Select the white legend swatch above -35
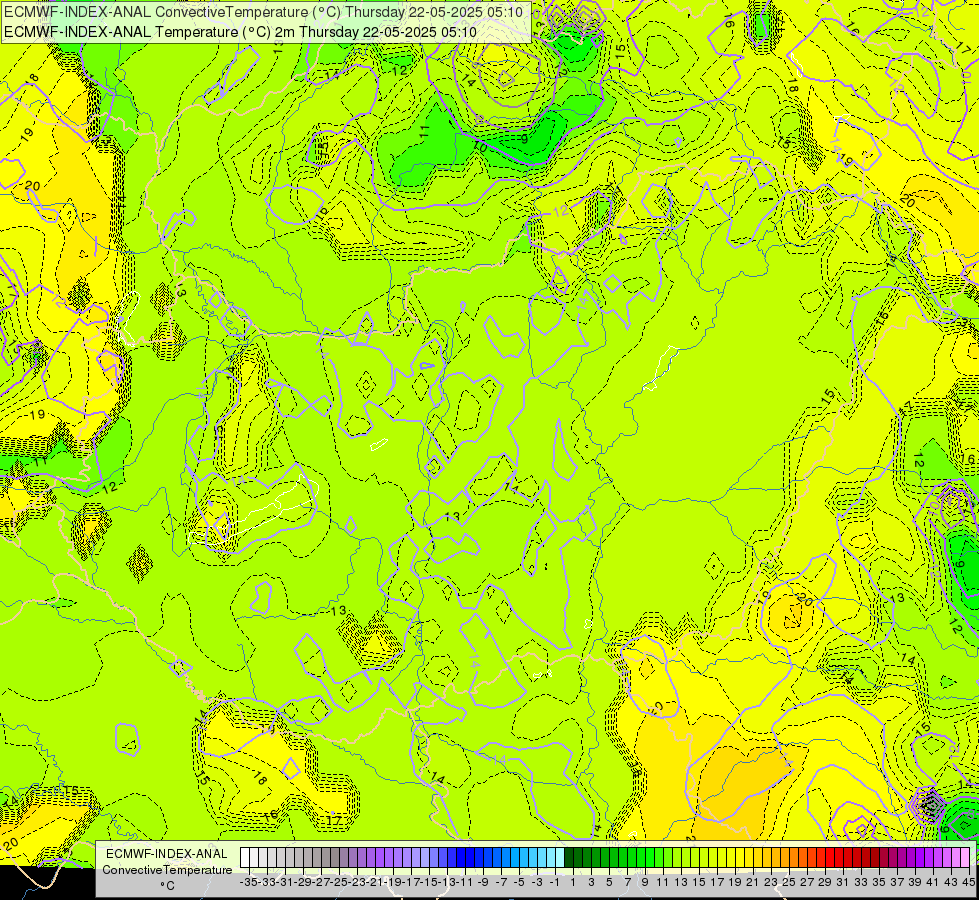The height and width of the screenshot is (900, 979). (245, 858)
